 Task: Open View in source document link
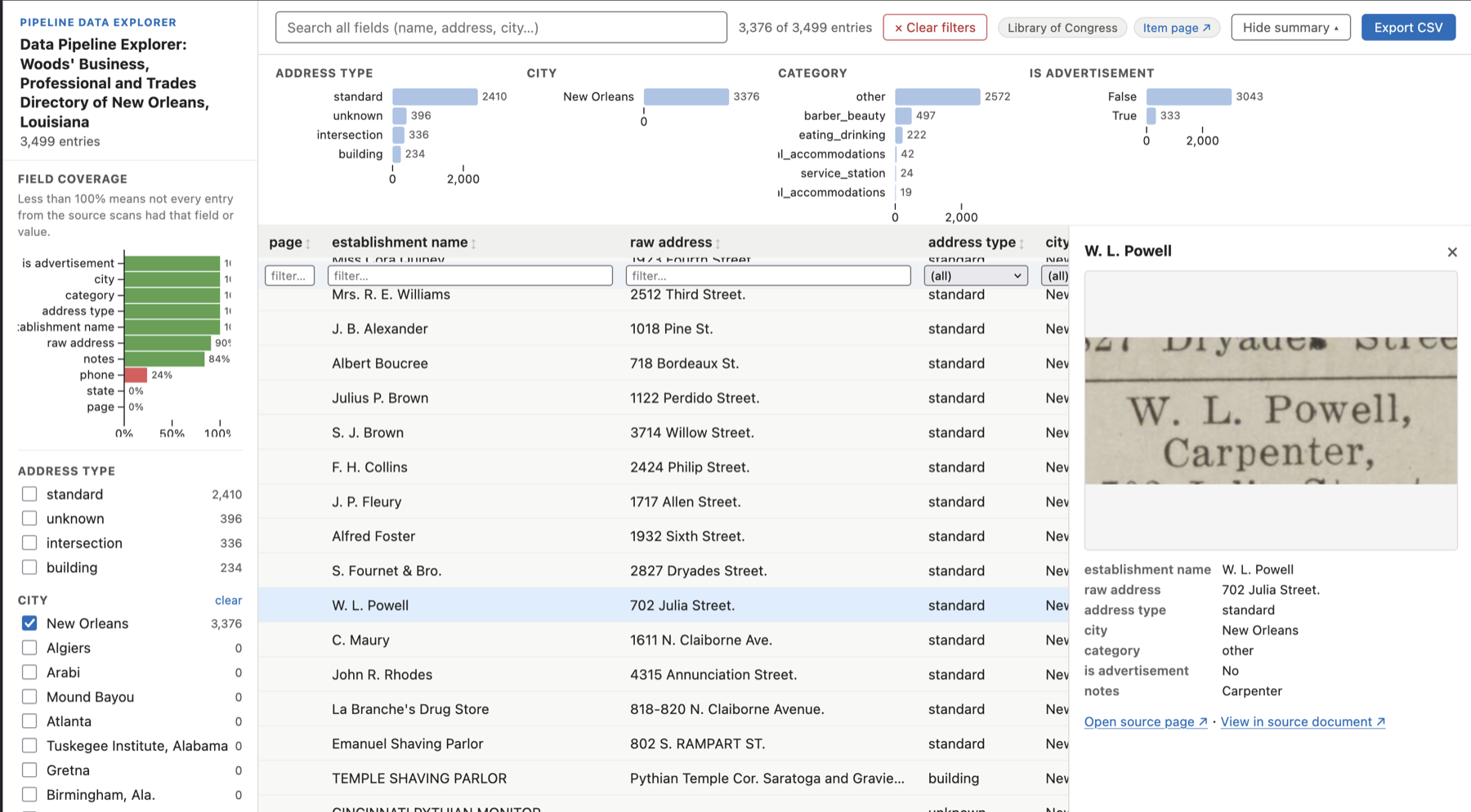click(x=1303, y=721)
